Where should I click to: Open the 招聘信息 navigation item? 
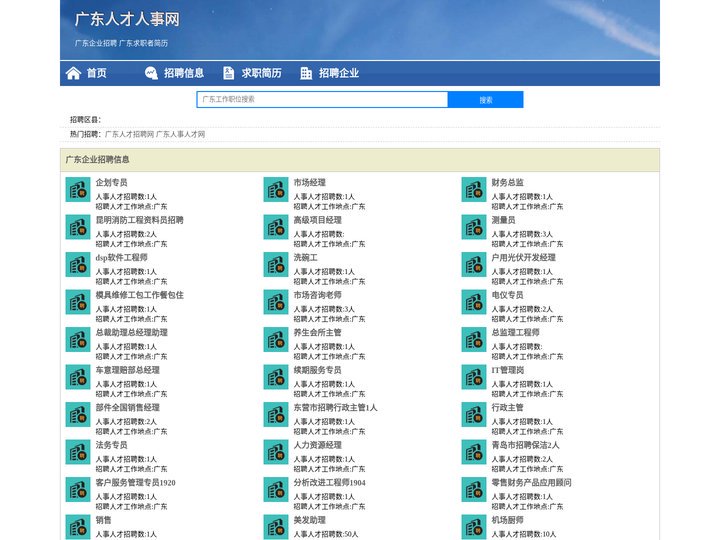tap(184, 73)
